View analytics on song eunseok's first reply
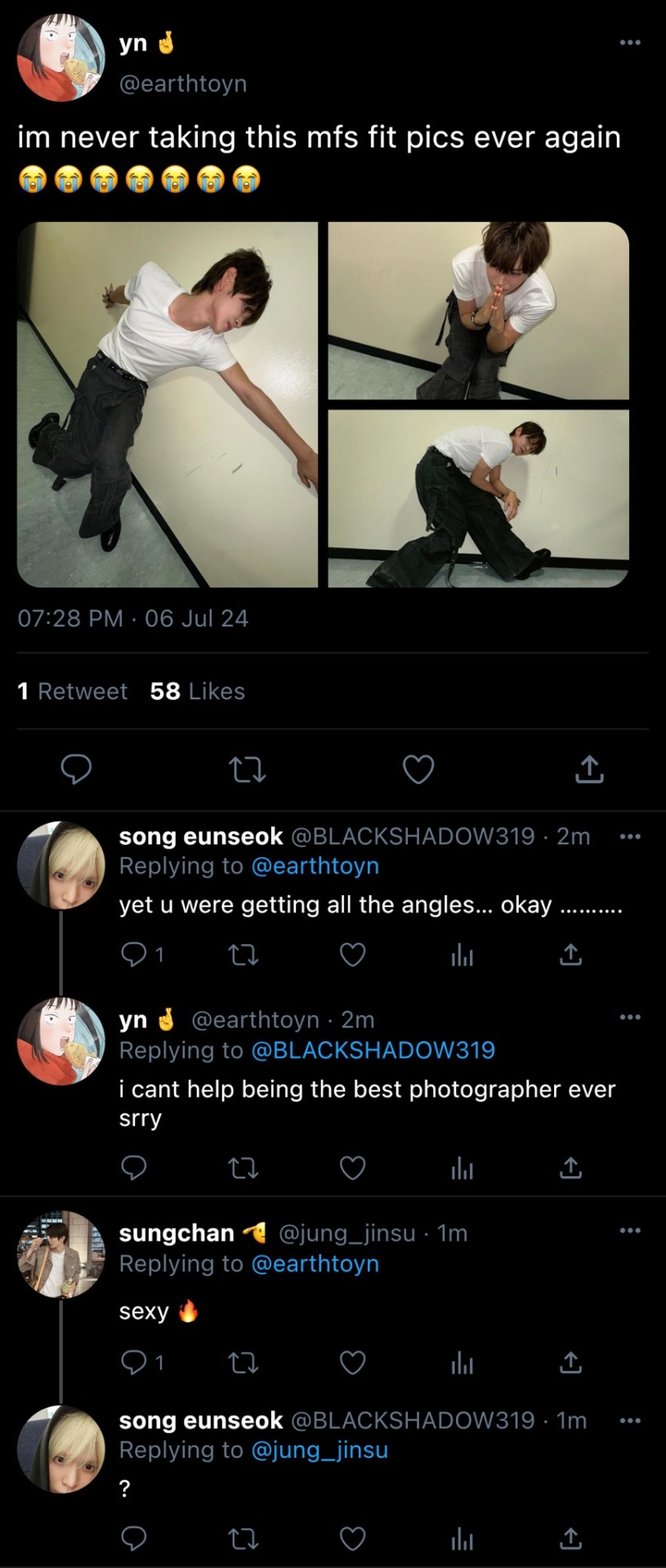666x1568 pixels. coord(462,954)
